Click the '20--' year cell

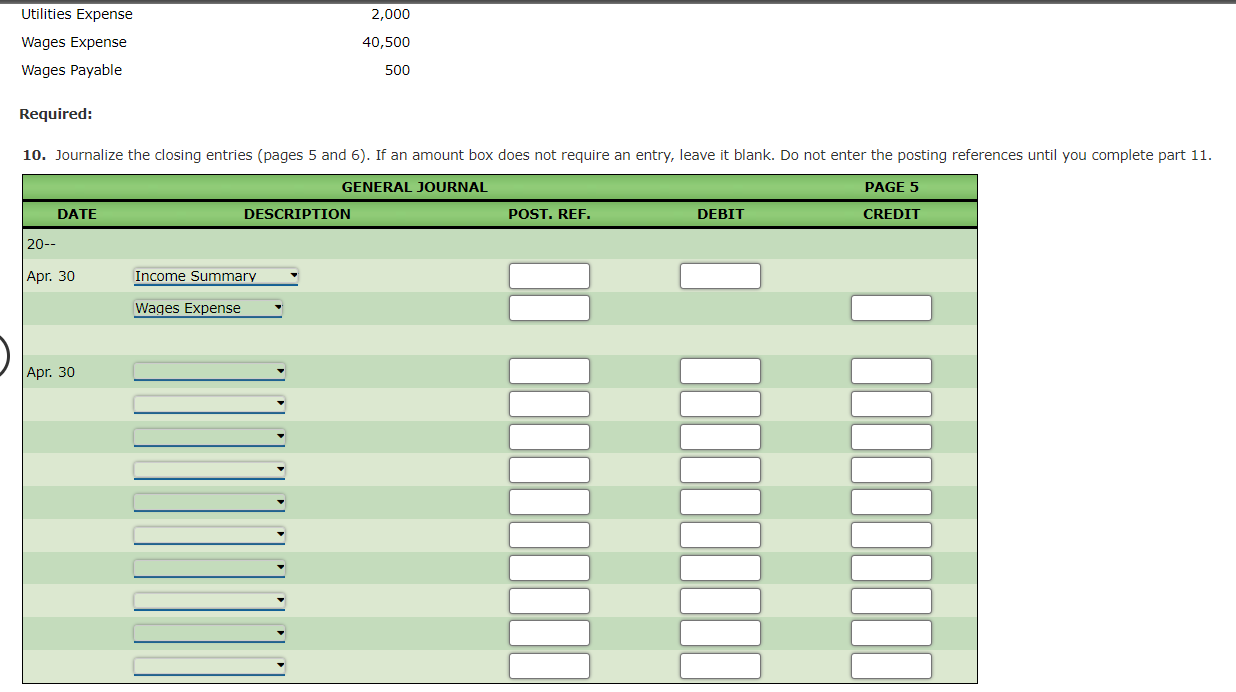click(x=43, y=244)
